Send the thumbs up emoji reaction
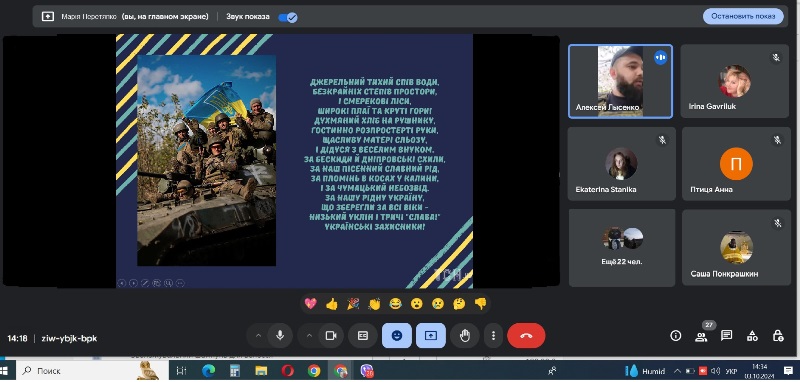 [x=332, y=304]
